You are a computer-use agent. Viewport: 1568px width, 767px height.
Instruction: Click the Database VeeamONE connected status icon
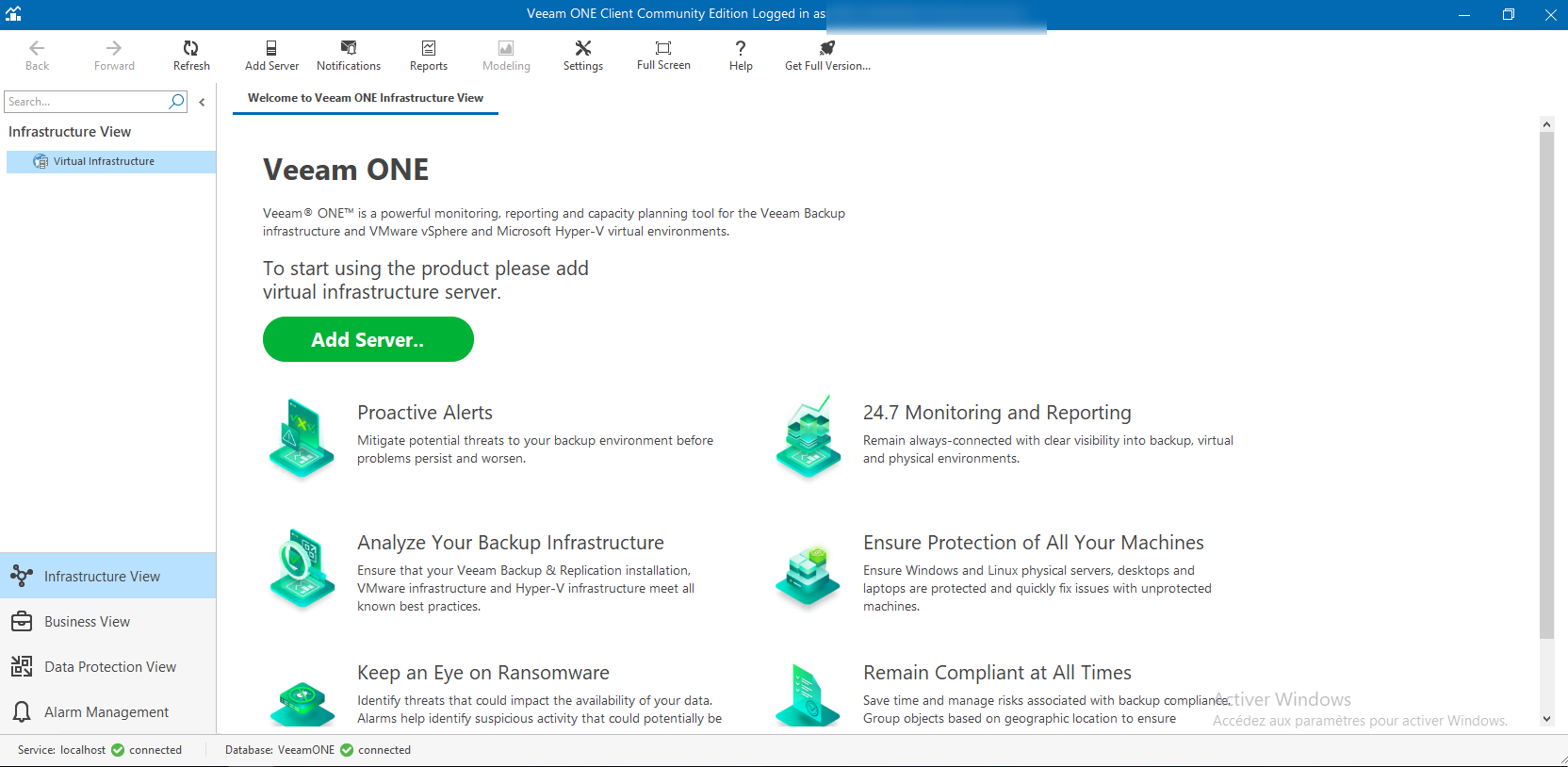point(347,750)
